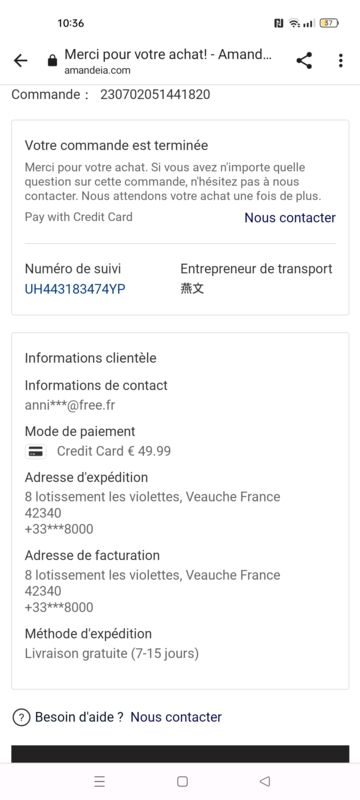Viewport: 360px width, 800px height.
Task: Tap the black bar at page bottom
Action: (x=180, y=754)
